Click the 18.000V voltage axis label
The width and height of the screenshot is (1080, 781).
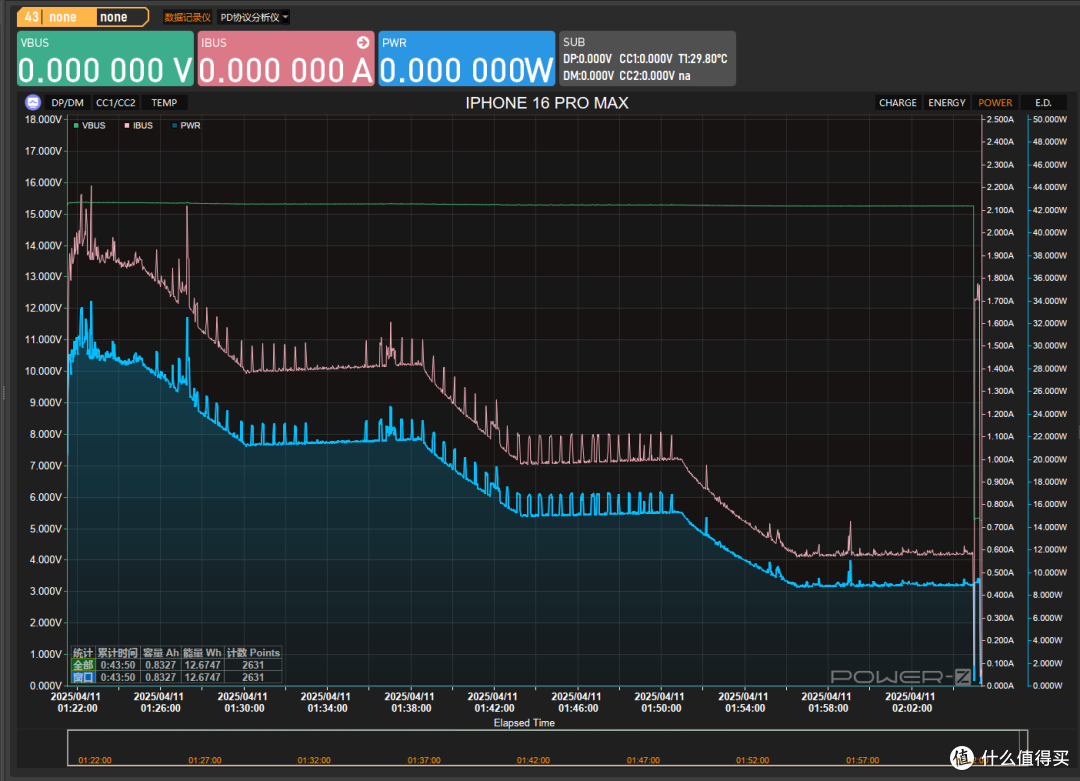[43, 119]
